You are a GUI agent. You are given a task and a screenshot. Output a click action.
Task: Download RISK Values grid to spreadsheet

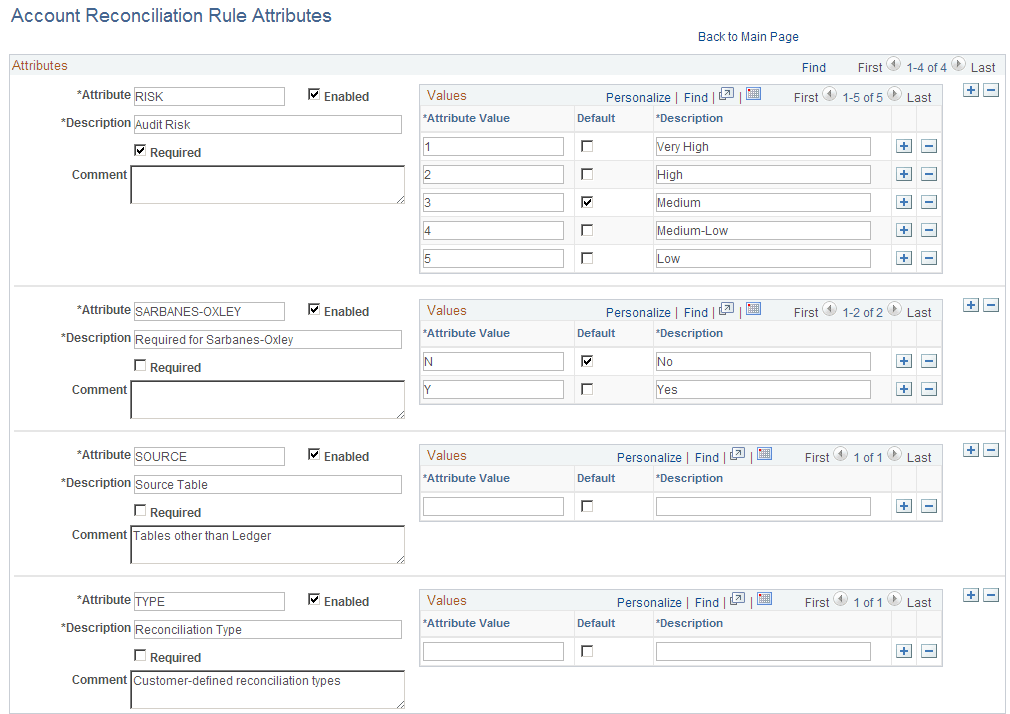[x=753, y=95]
